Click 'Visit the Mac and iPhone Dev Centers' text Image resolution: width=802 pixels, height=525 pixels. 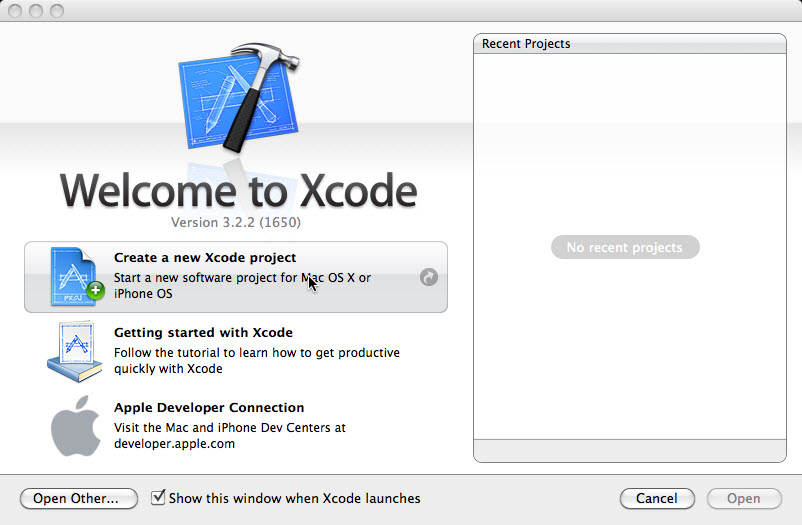[x=230, y=435]
